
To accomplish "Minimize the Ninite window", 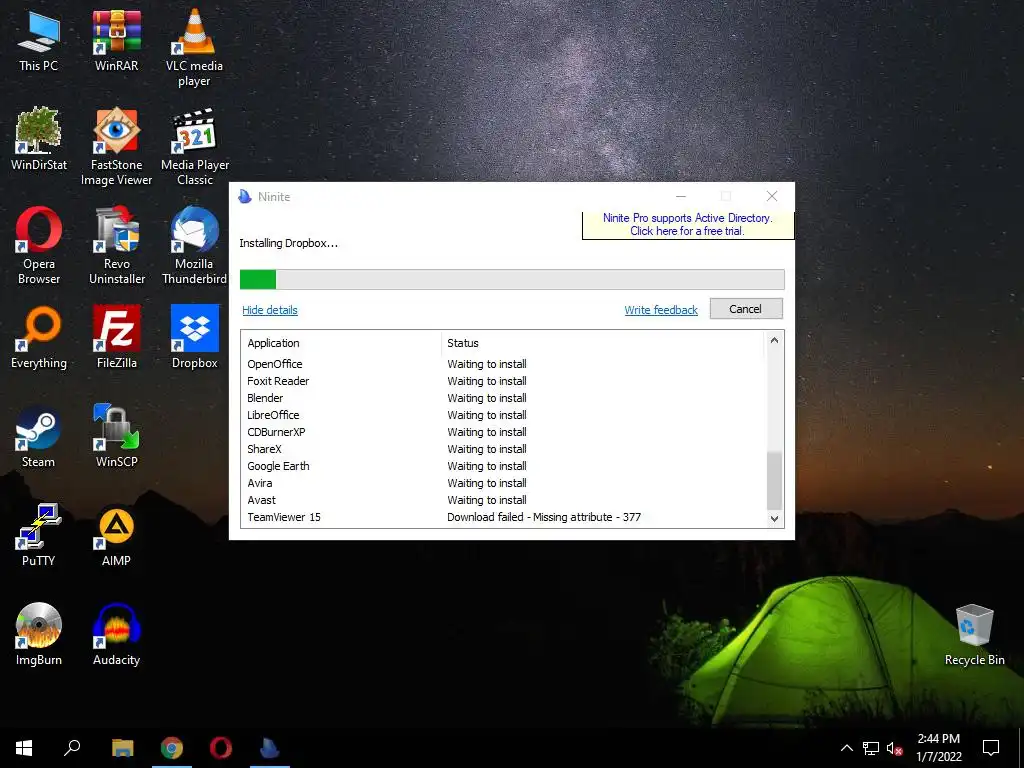I will (x=680, y=196).
